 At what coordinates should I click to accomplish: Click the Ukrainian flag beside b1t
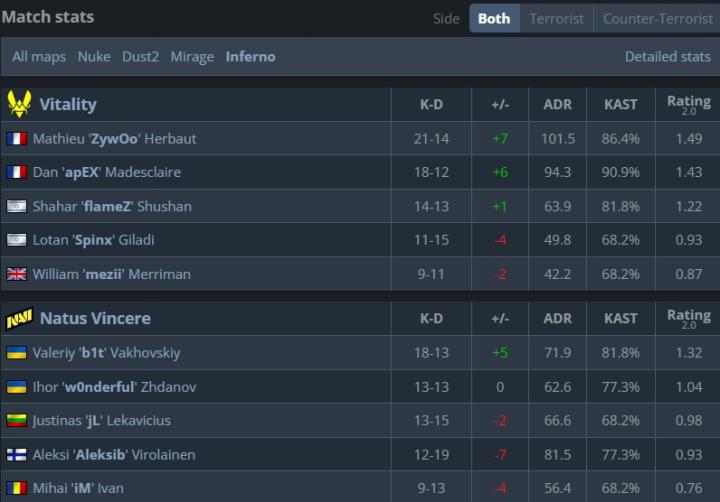coord(16,353)
